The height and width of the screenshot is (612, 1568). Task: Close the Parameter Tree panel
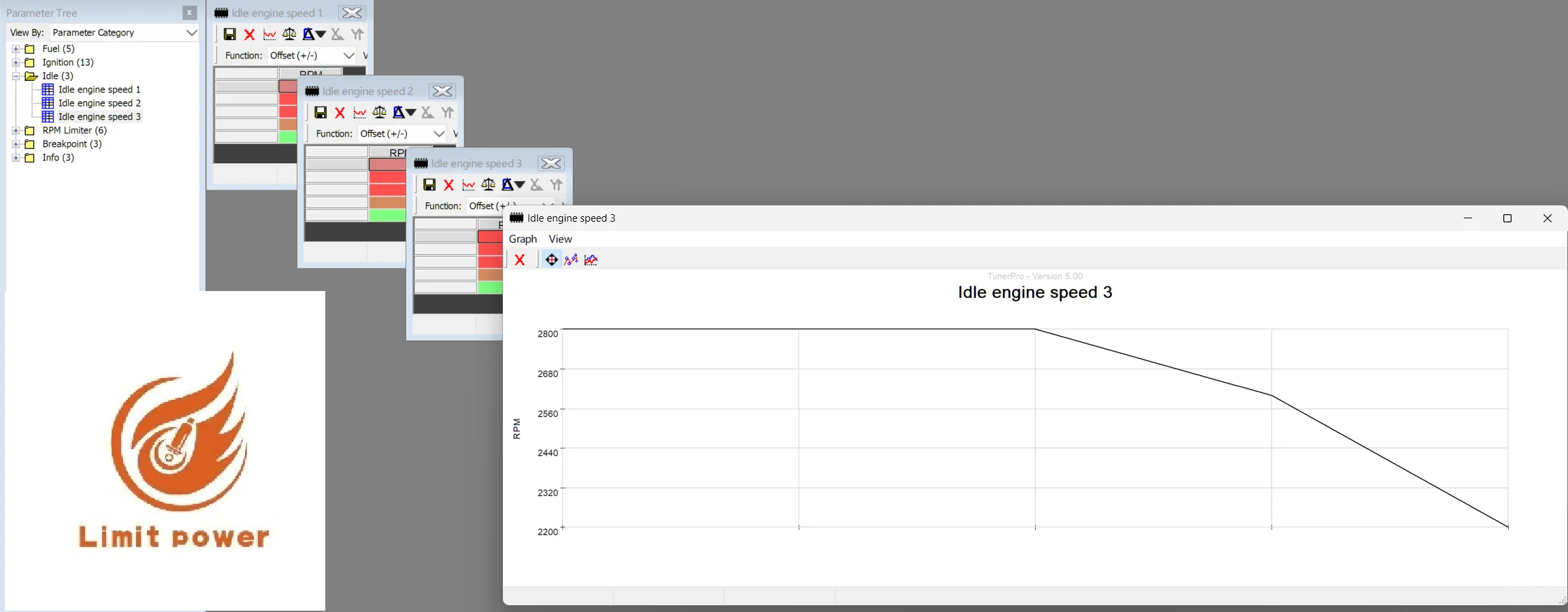coord(189,13)
